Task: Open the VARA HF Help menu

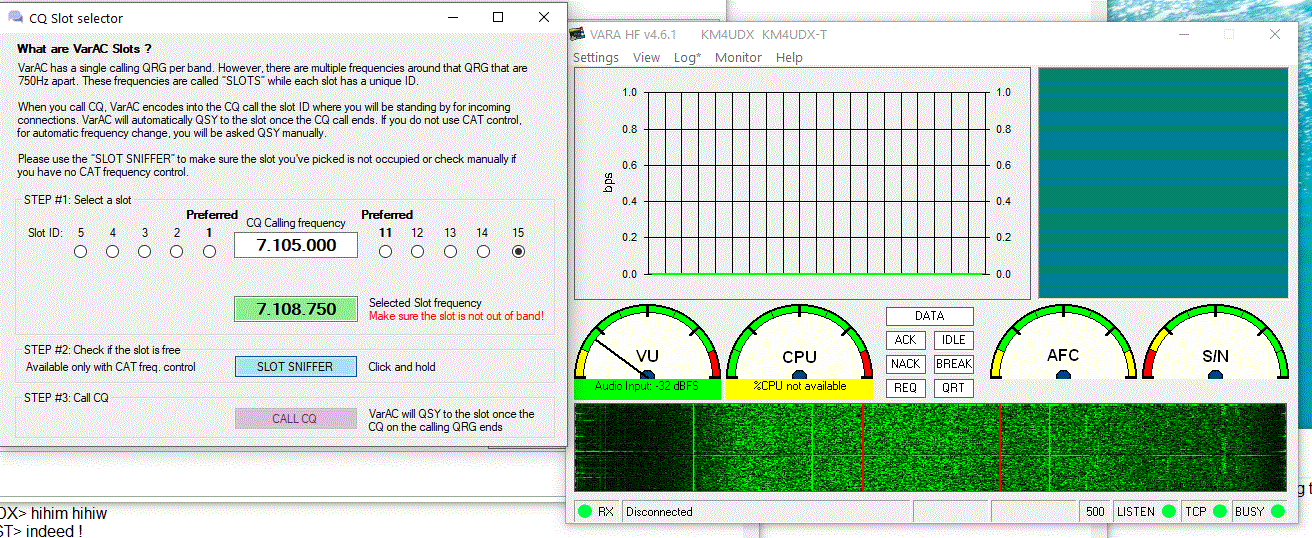Action: (x=789, y=58)
